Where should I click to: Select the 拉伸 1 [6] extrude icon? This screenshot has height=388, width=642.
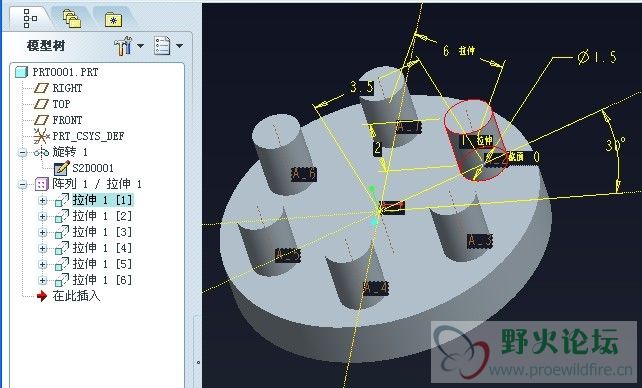[61, 280]
